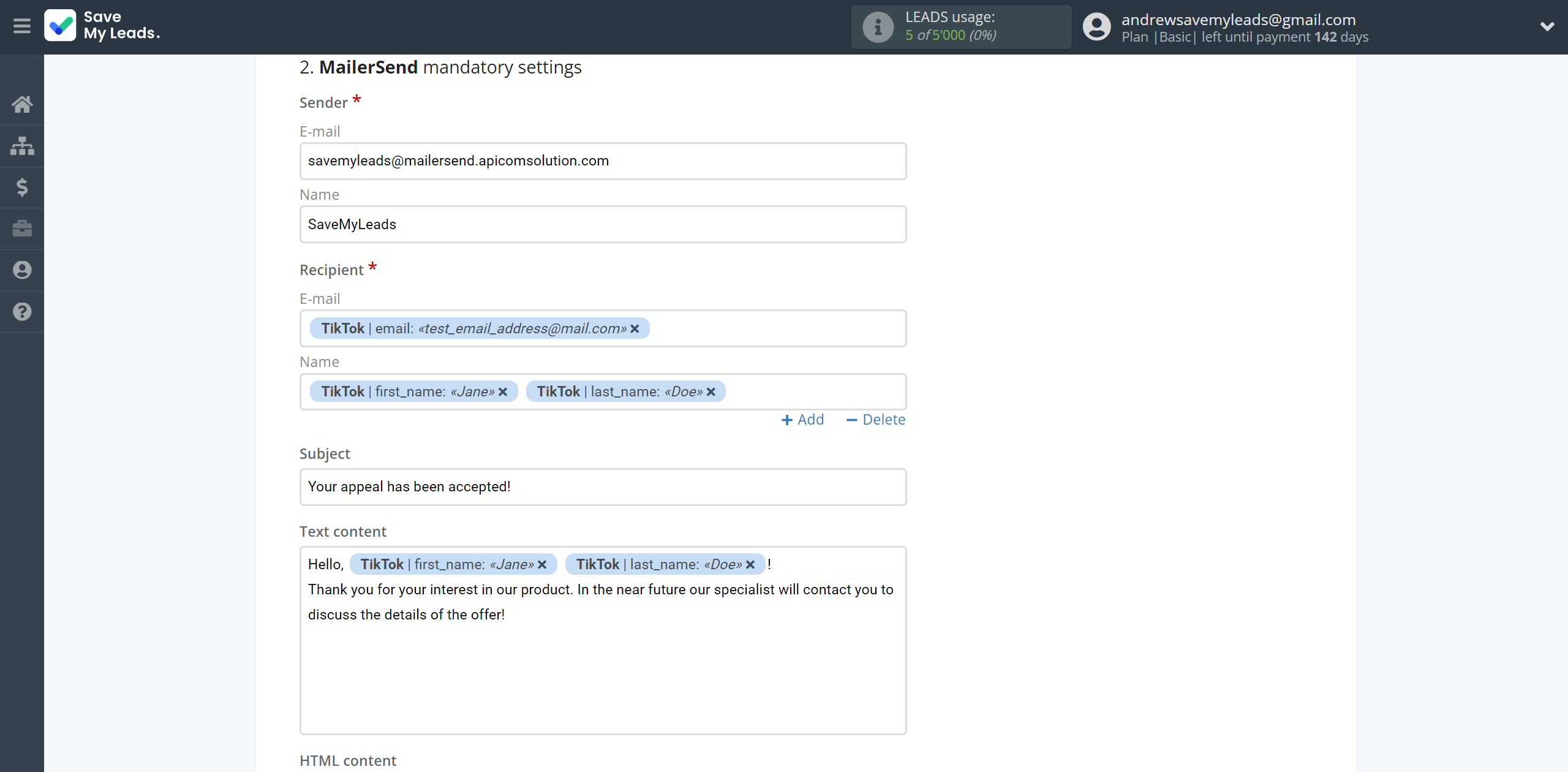This screenshot has width=1568, height=772.
Task: Remove first_name tag in Recipient Name
Action: click(x=503, y=392)
